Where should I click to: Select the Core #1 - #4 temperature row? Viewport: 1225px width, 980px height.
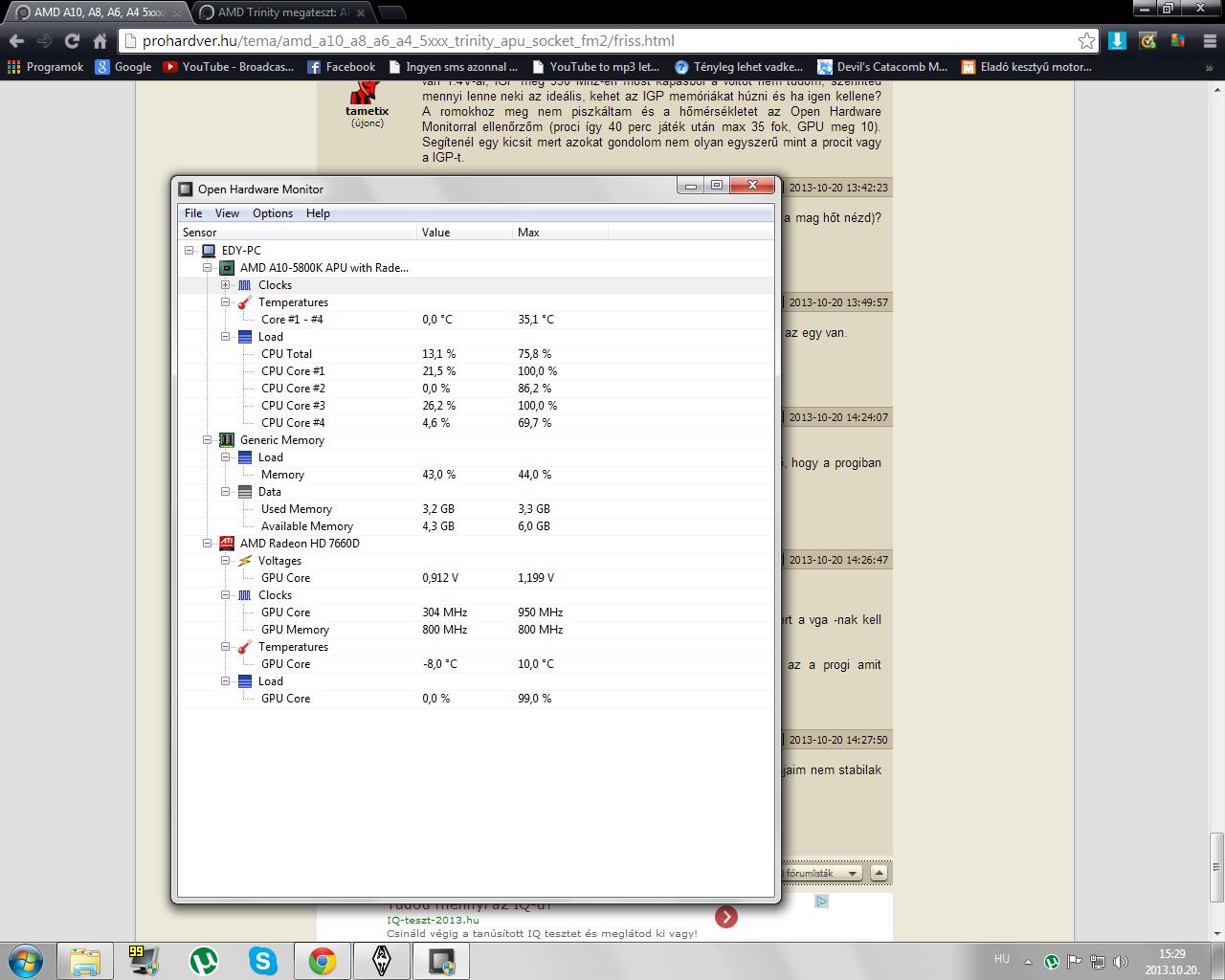point(476,320)
